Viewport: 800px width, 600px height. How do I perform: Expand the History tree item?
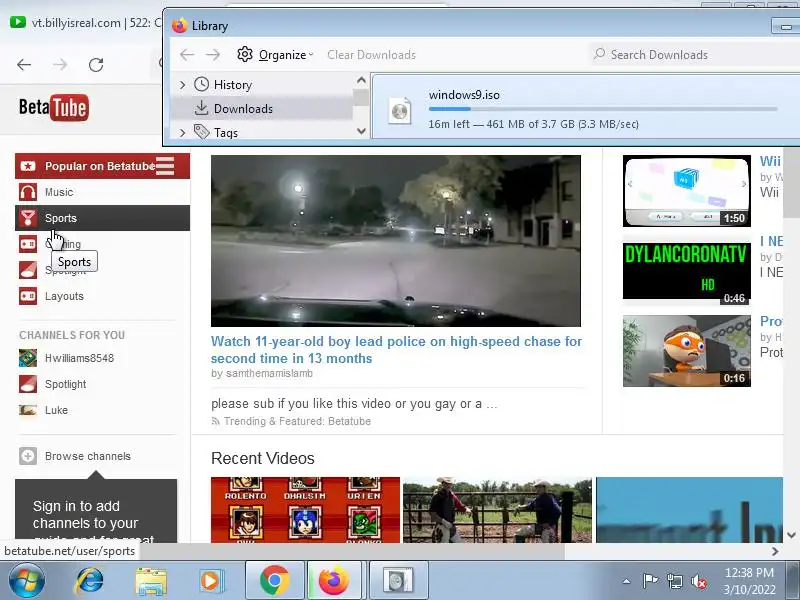(183, 85)
